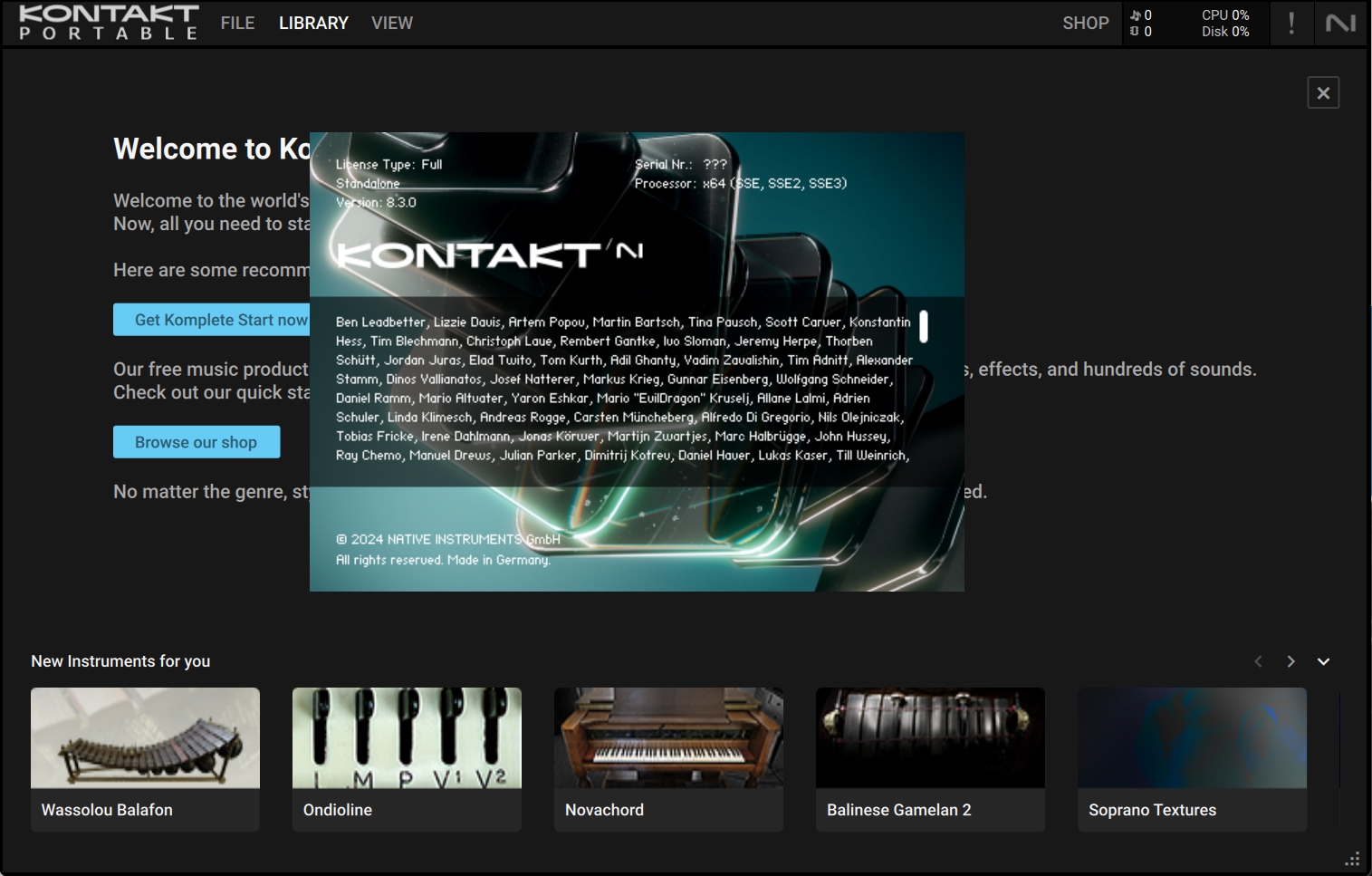Image resolution: width=1372 pixels, height=876 pixels.
Task: Click the Native Instruments NI logo icon
Action: pyautogui.click(x=1340, y=24)
